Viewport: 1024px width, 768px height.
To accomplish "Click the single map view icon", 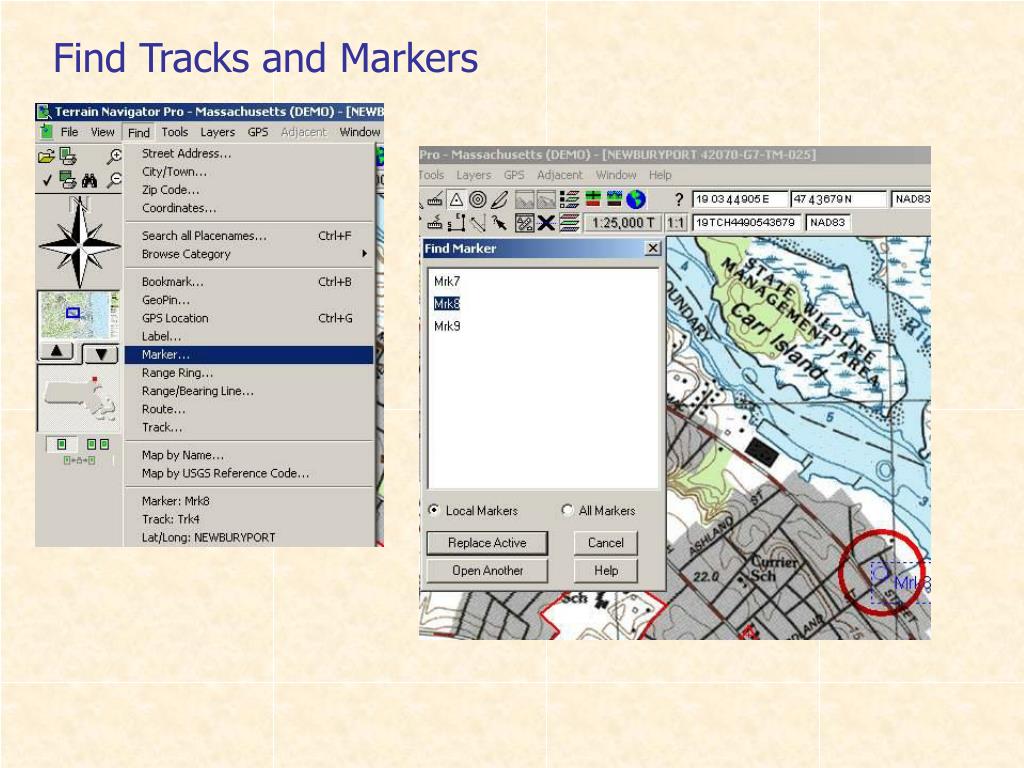I will point(61,445).
